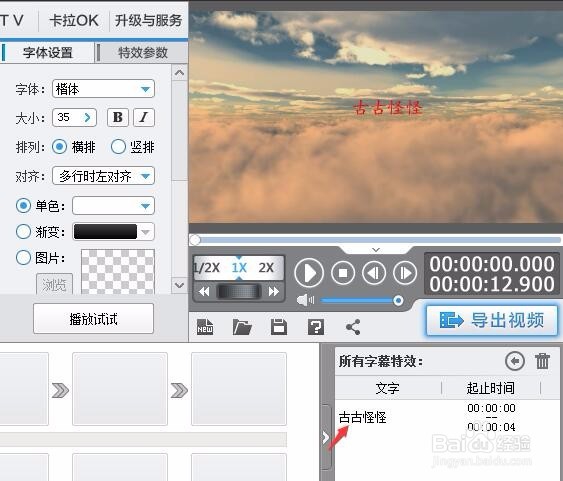
Task: Click the 播放试试 preview button
Action: tap(93, 319)
